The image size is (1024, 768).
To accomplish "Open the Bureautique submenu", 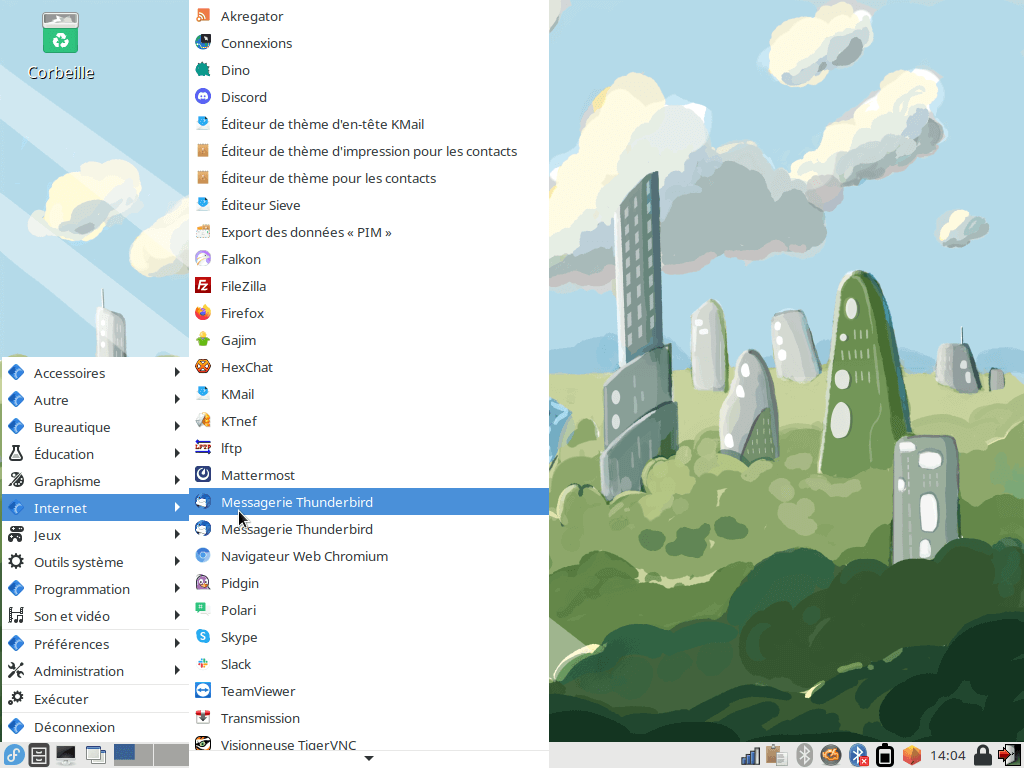I will point(95,427).
